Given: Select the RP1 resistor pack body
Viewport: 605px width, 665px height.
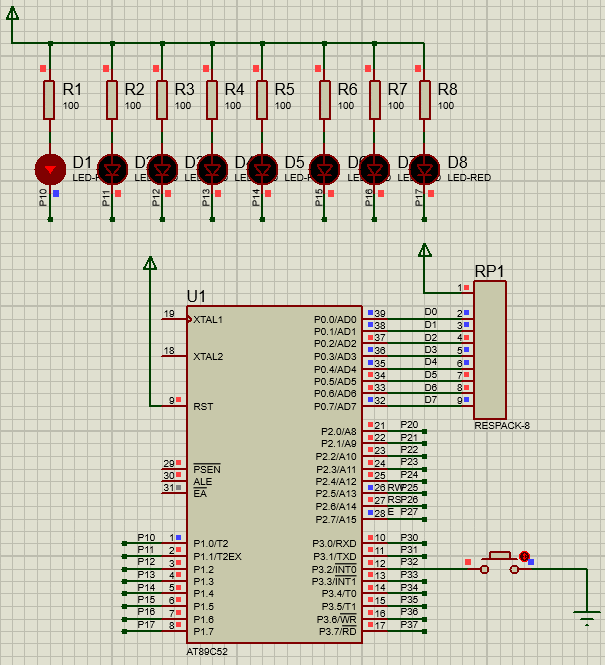Looking at the screenshot, I should [490, 350].
